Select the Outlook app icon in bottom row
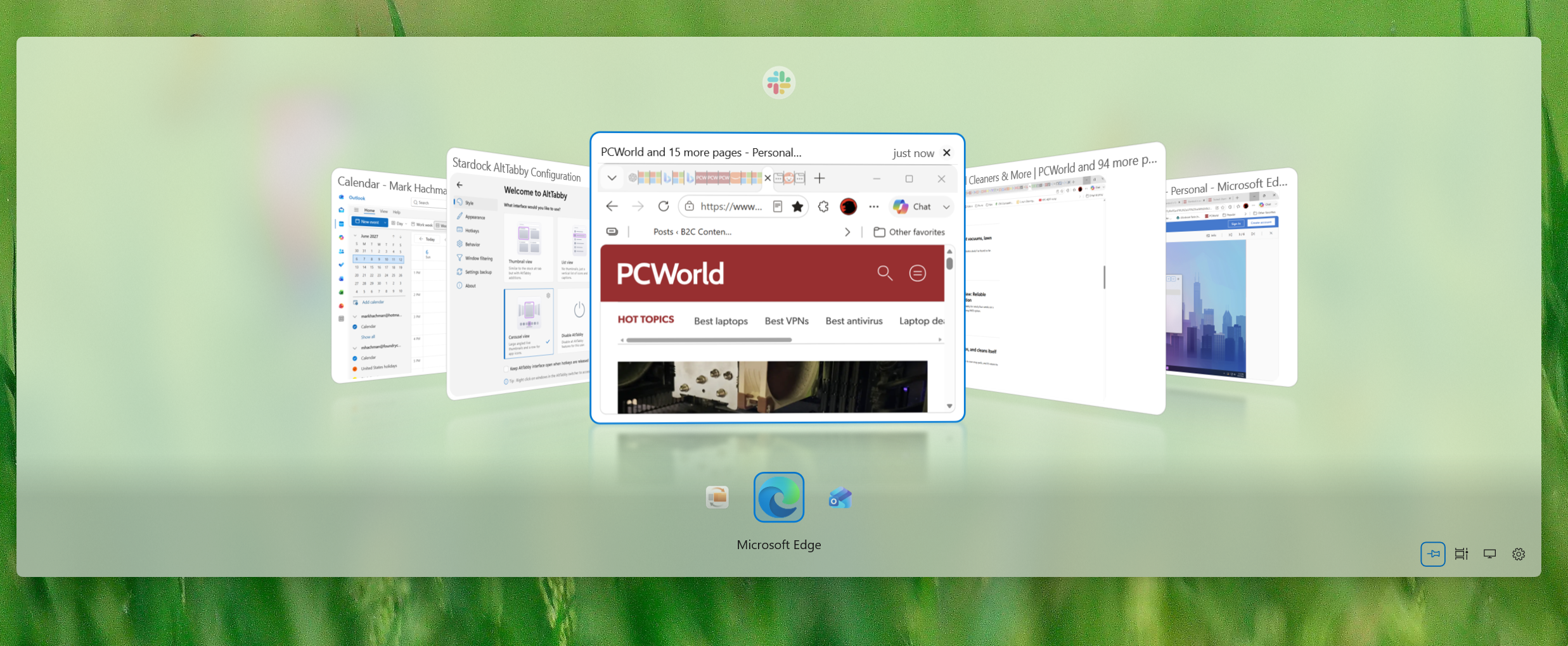Viewport: 1568px width, 646px height. tap(840, 498)
